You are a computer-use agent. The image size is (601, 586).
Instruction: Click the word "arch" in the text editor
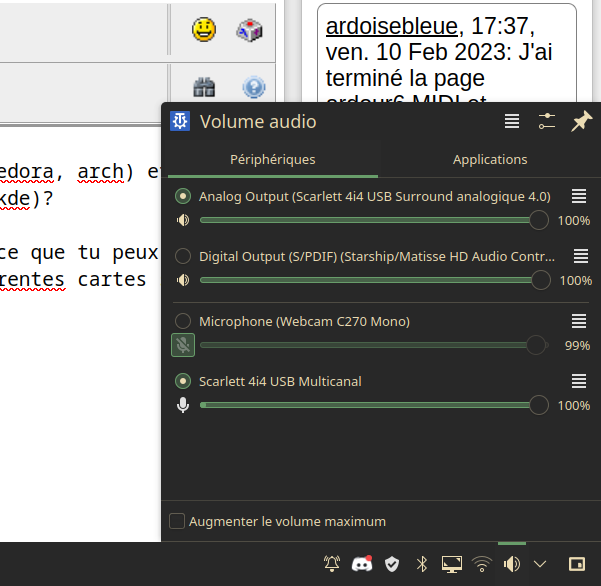(100, 171)
